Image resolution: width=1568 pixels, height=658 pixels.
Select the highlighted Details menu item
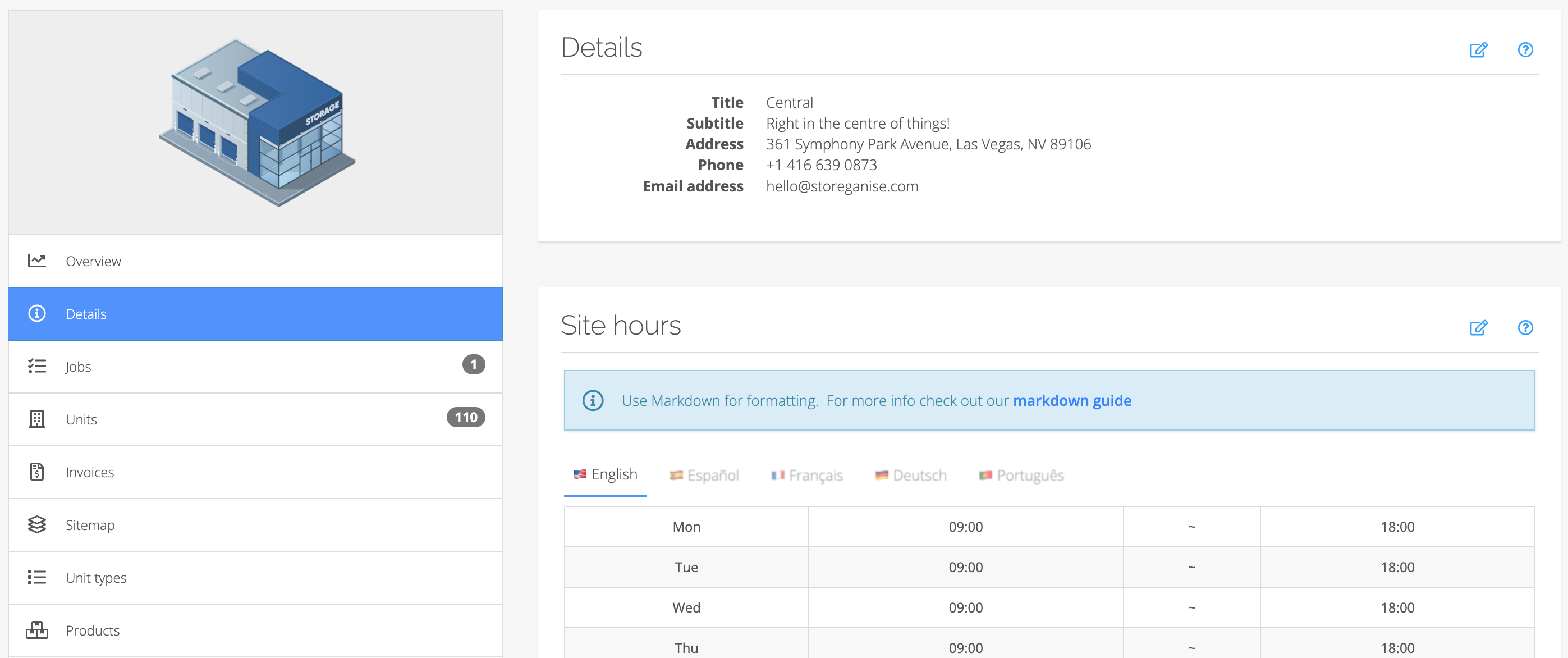point(86,314)
